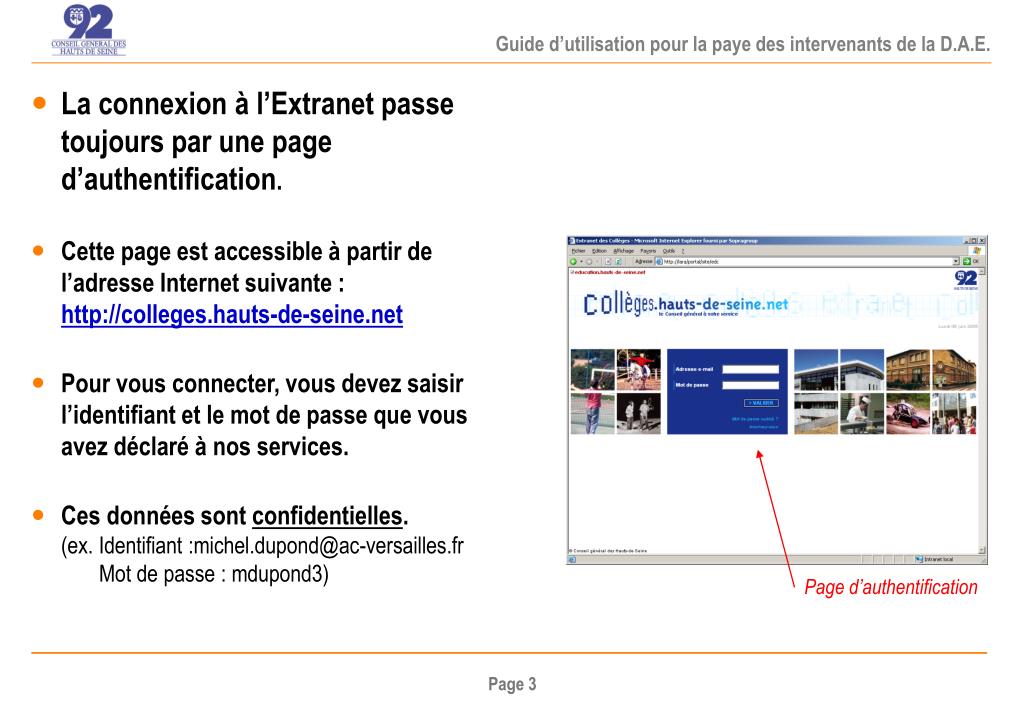Select the chef in white hat photo thumbnail
This screenshot has height=708, width=1023.
pos(862,413)
